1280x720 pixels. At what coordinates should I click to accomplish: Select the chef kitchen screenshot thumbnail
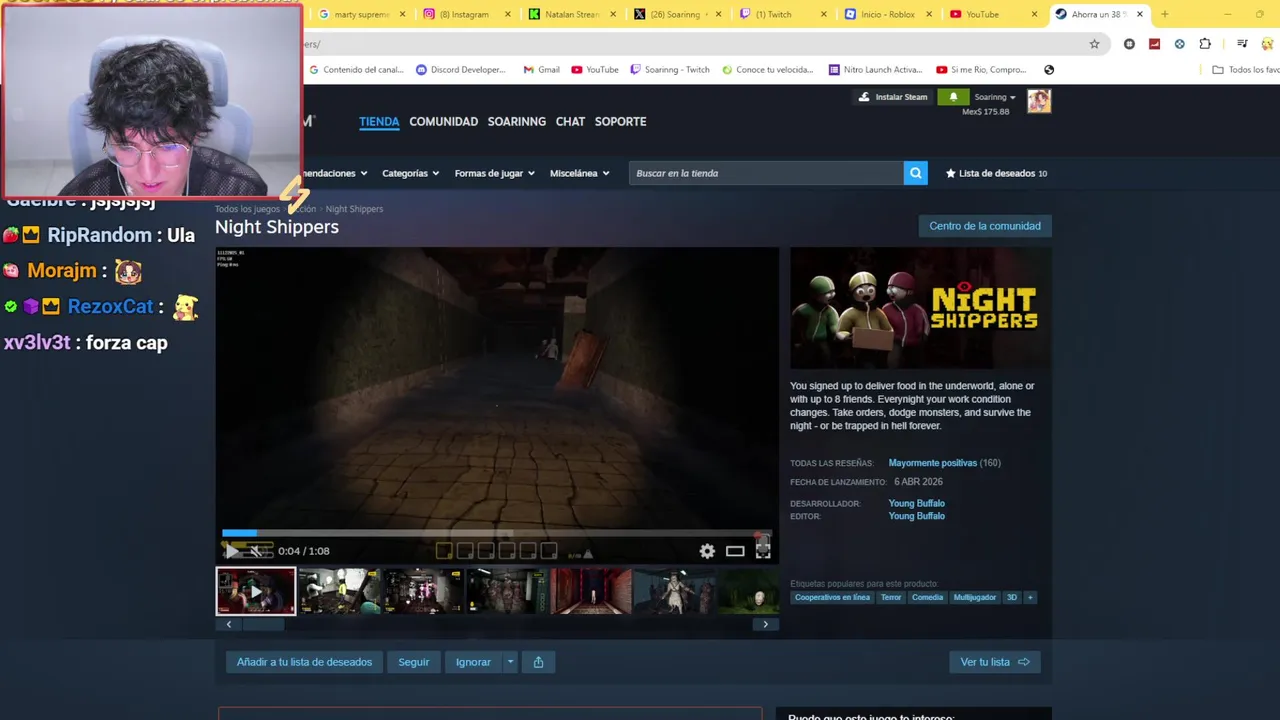pos(339,591)
